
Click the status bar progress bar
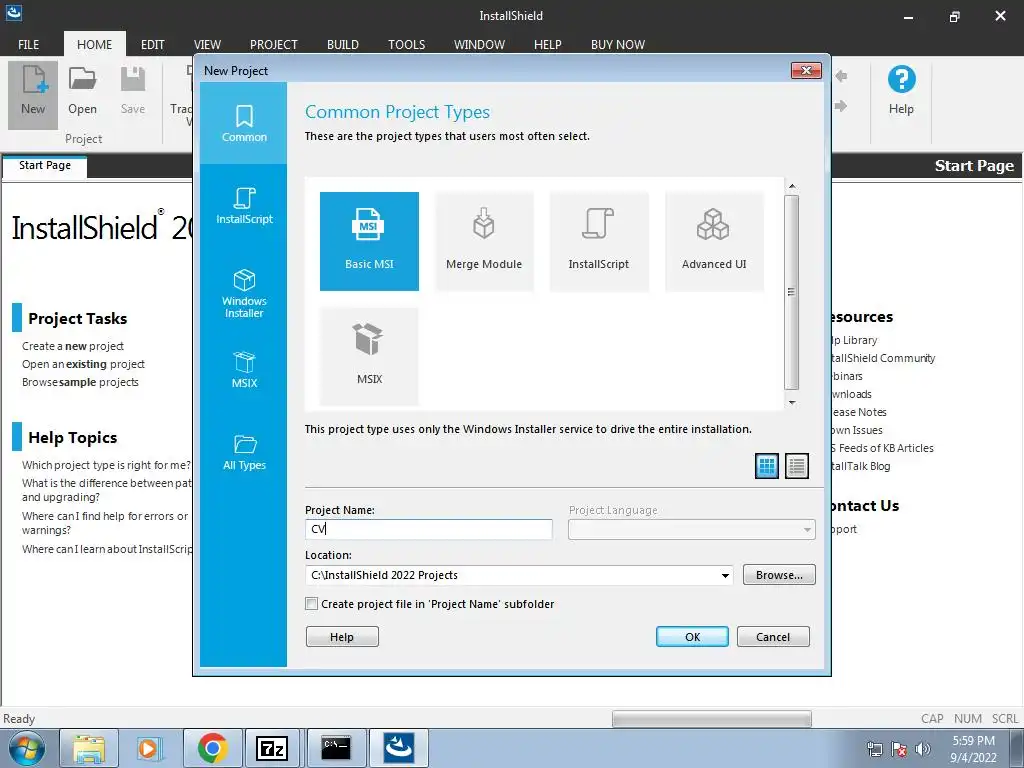(712, 719)
